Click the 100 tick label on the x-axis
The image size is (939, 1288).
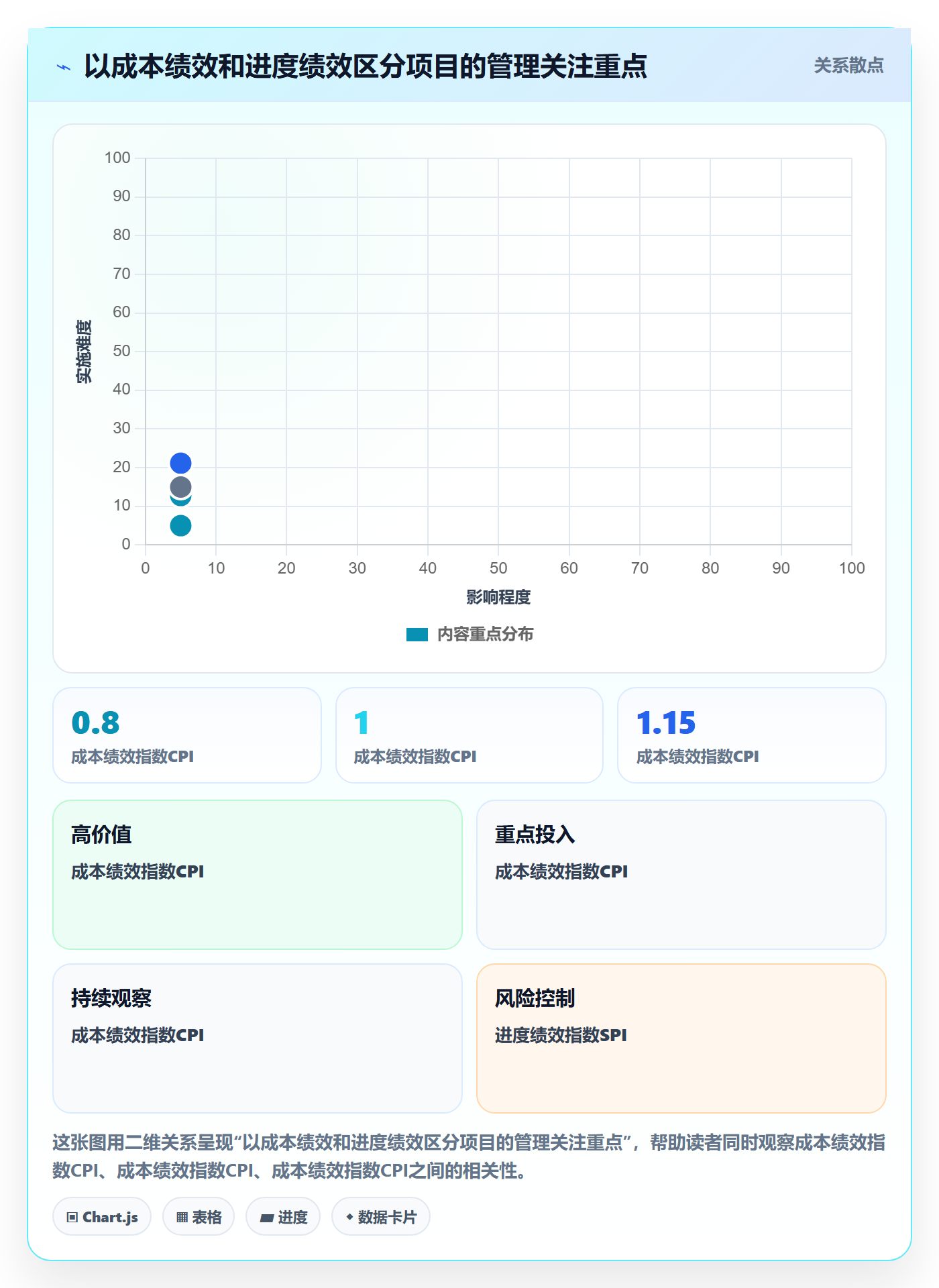(x=852, y=568)
